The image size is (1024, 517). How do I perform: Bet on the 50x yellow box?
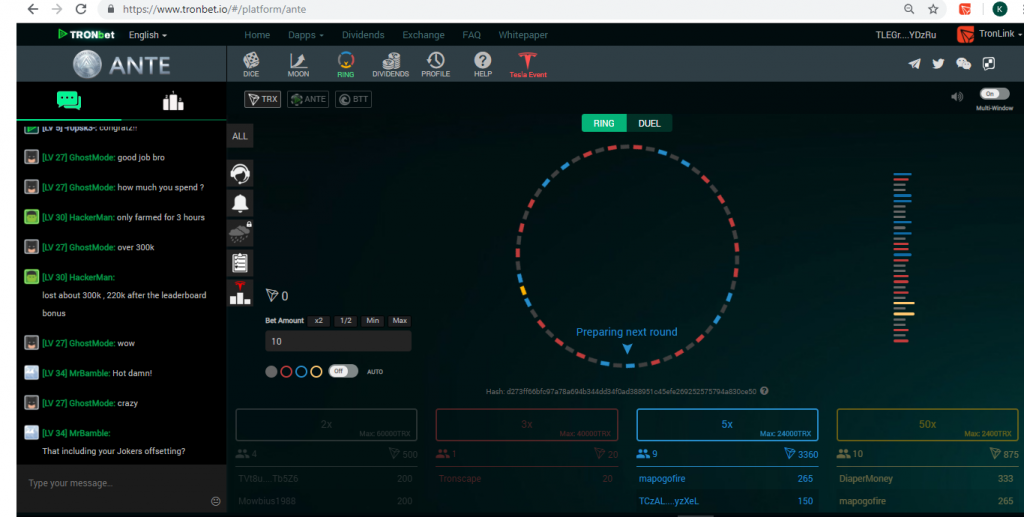[x=927, y=425]
